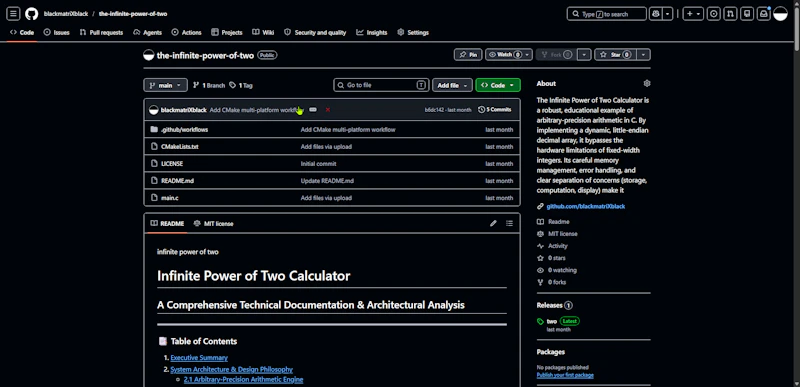Click the 1 Branch link
The image size is (800, 387).
click(x=209, y=85)
